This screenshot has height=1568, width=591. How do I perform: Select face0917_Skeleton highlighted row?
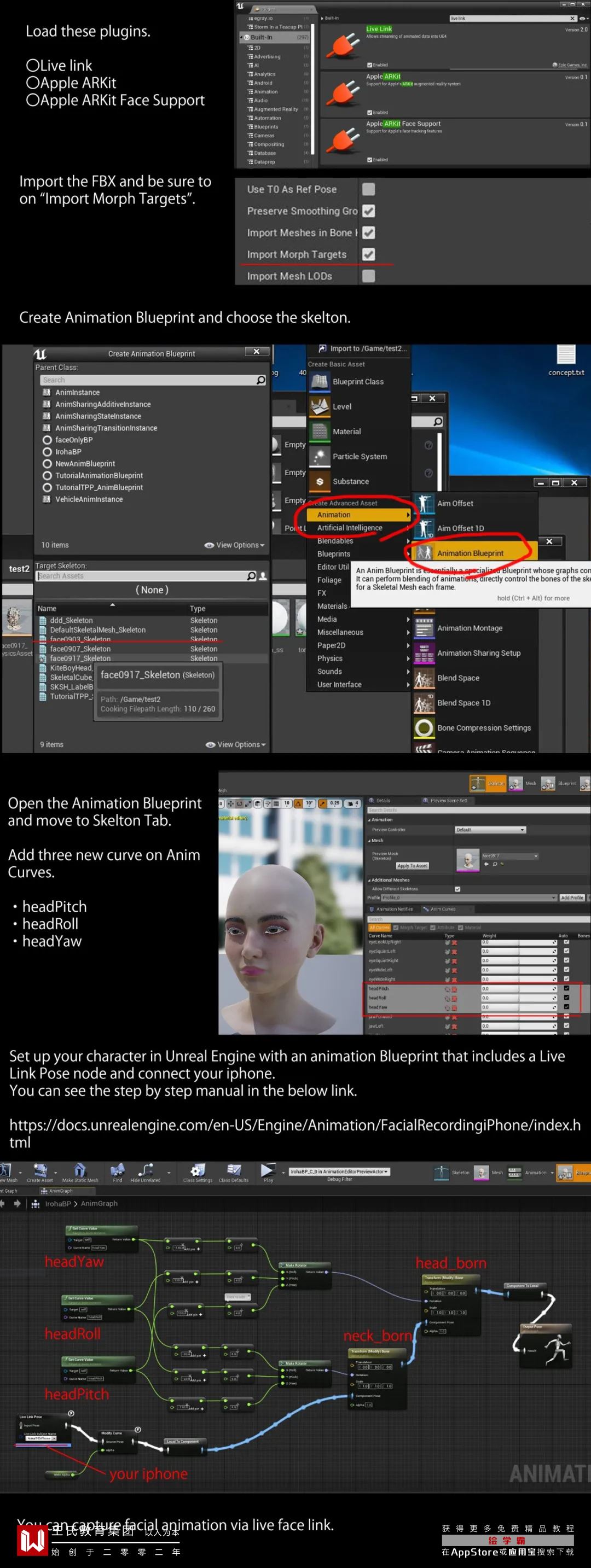point(152,658)
